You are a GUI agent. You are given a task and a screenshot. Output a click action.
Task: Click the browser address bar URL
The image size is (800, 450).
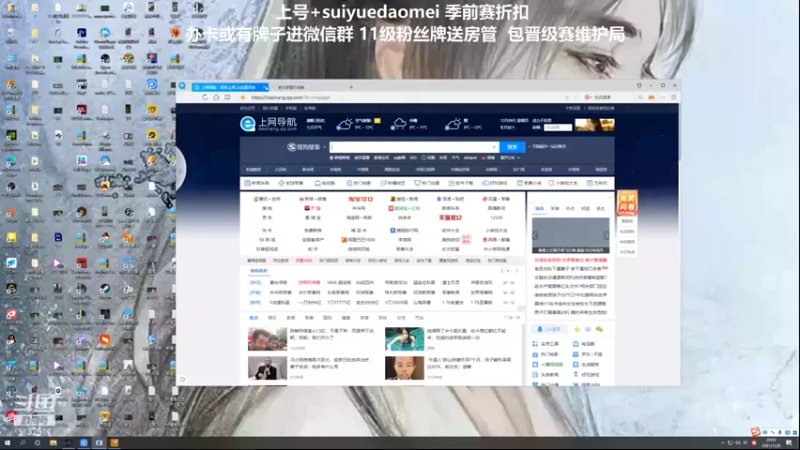point(290,97)
